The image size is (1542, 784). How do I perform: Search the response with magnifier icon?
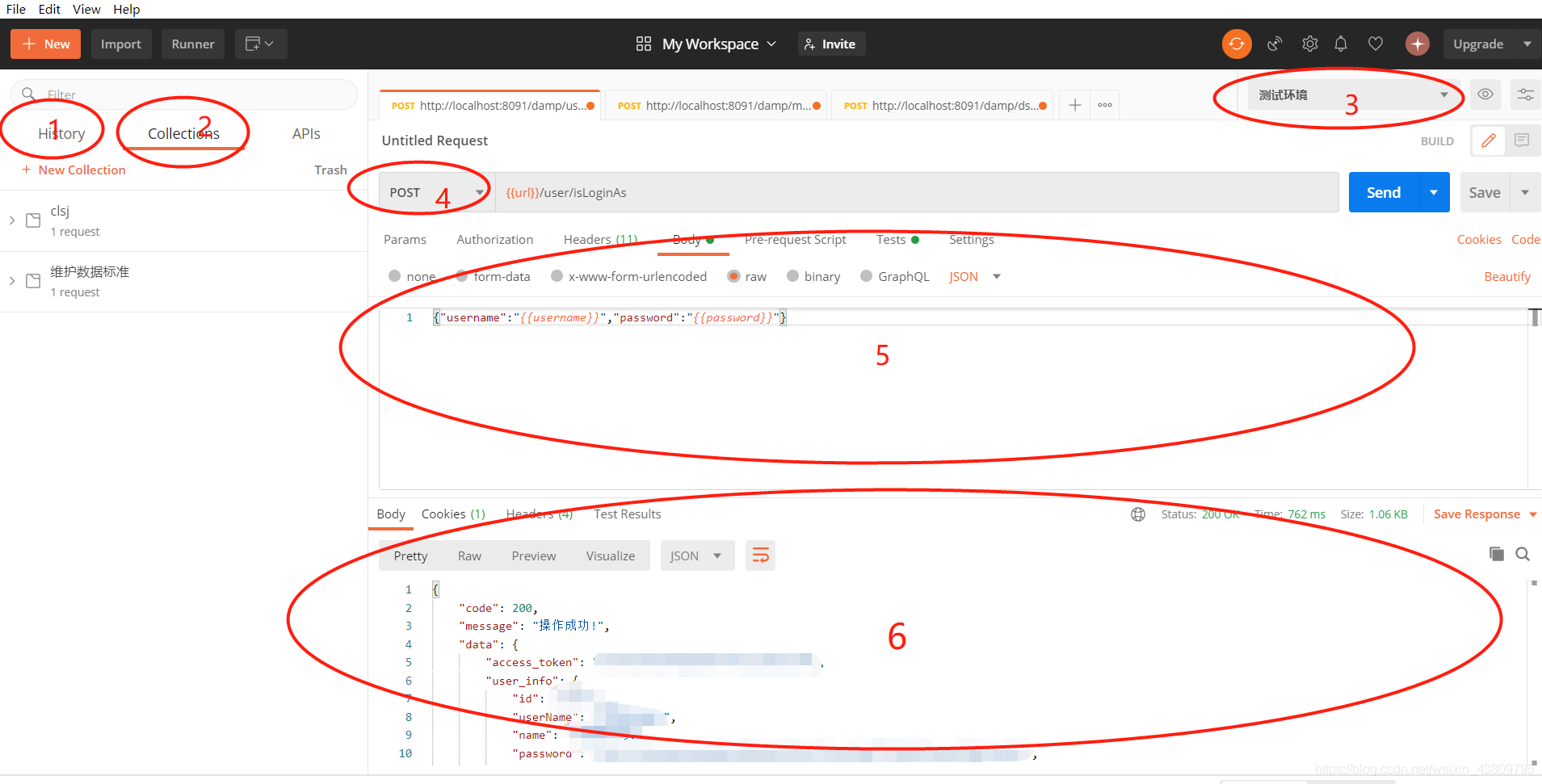tap(1523, 554)
